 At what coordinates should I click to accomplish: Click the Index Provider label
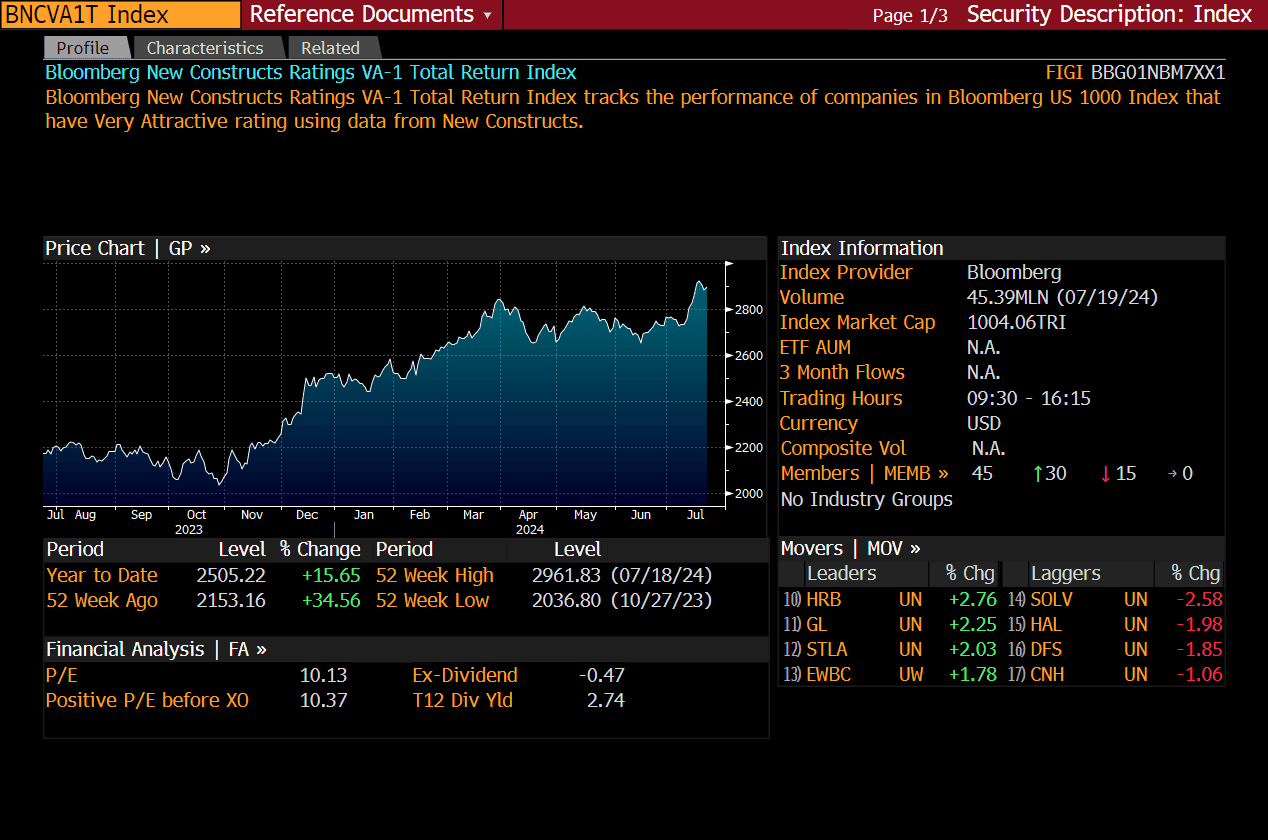point(846,272)
